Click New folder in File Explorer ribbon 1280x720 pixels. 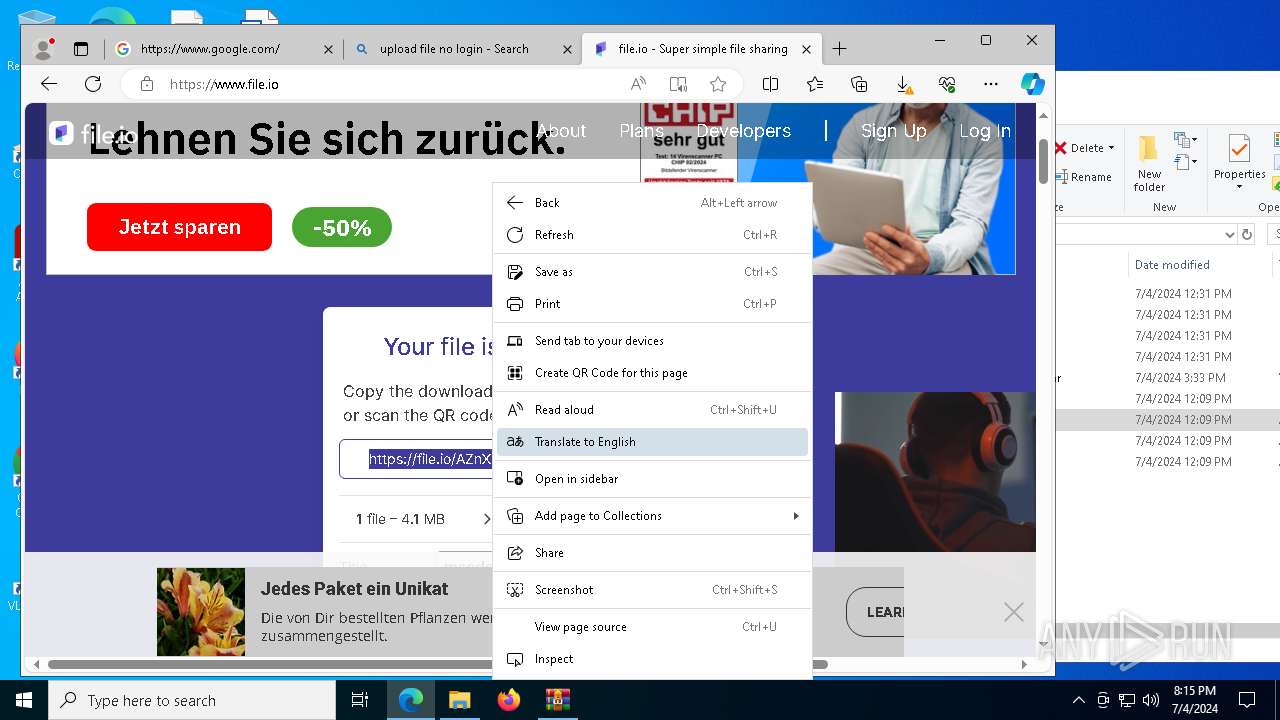[x=1149, y=164]
